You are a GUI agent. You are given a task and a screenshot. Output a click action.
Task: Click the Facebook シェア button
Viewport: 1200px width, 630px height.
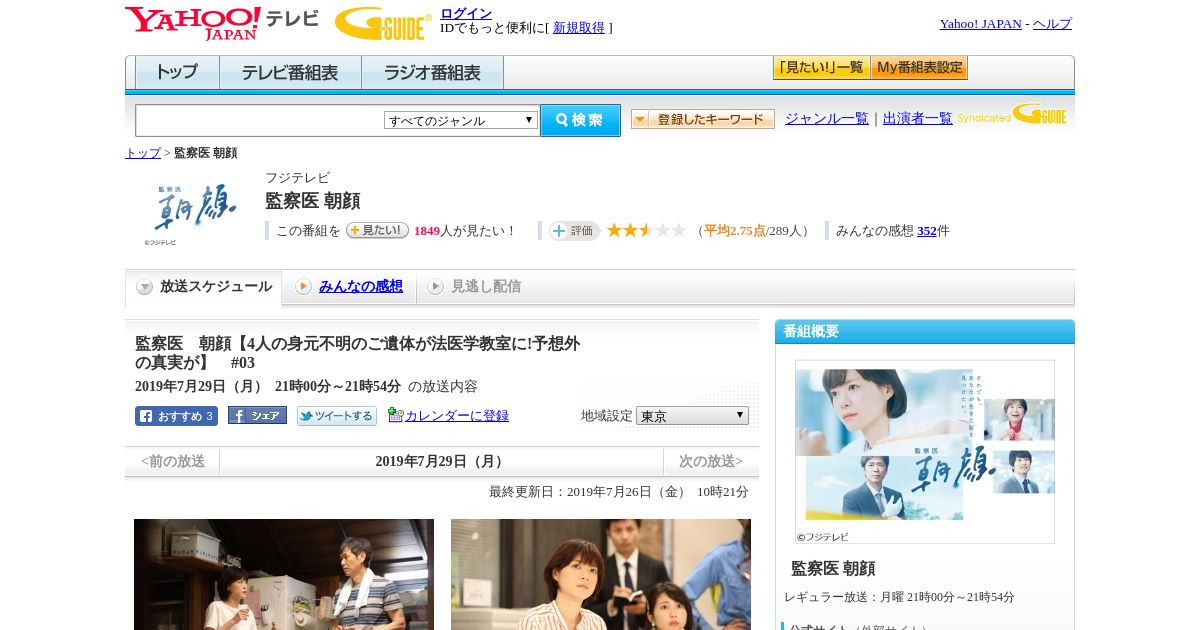point(257,415)
